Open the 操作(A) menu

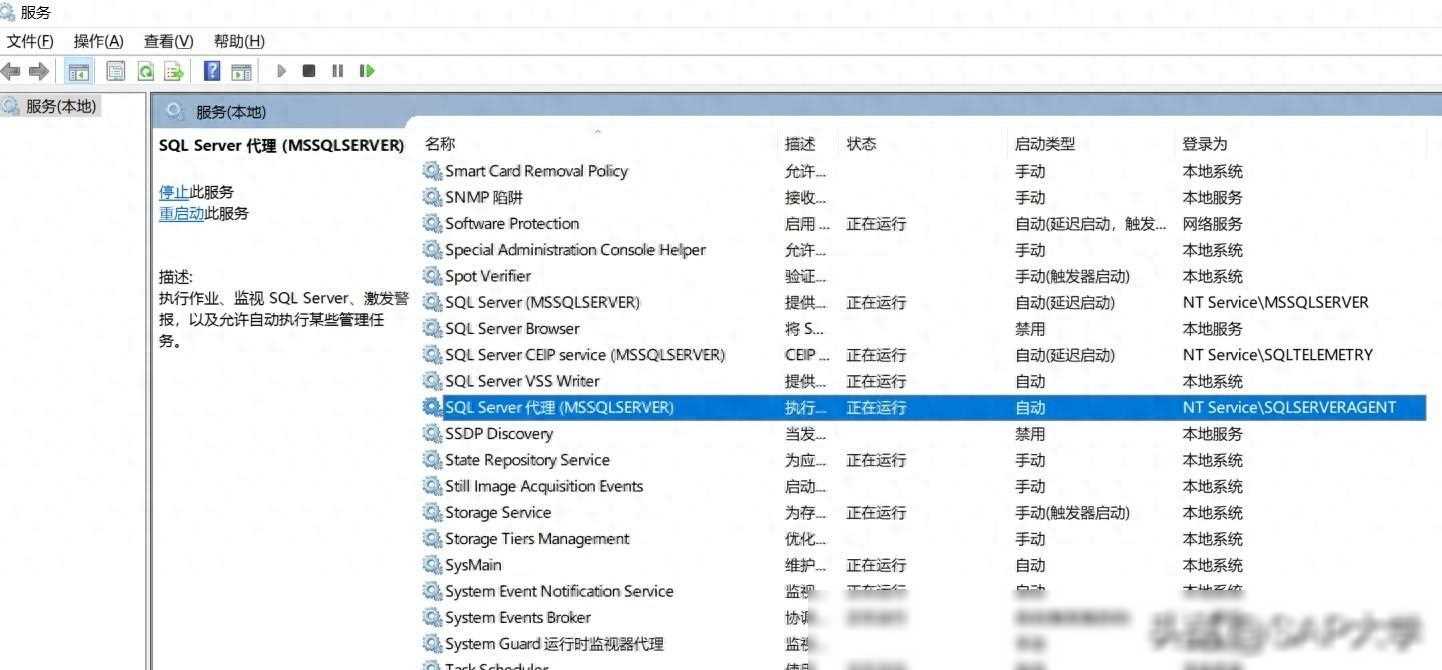coord(98,41)
